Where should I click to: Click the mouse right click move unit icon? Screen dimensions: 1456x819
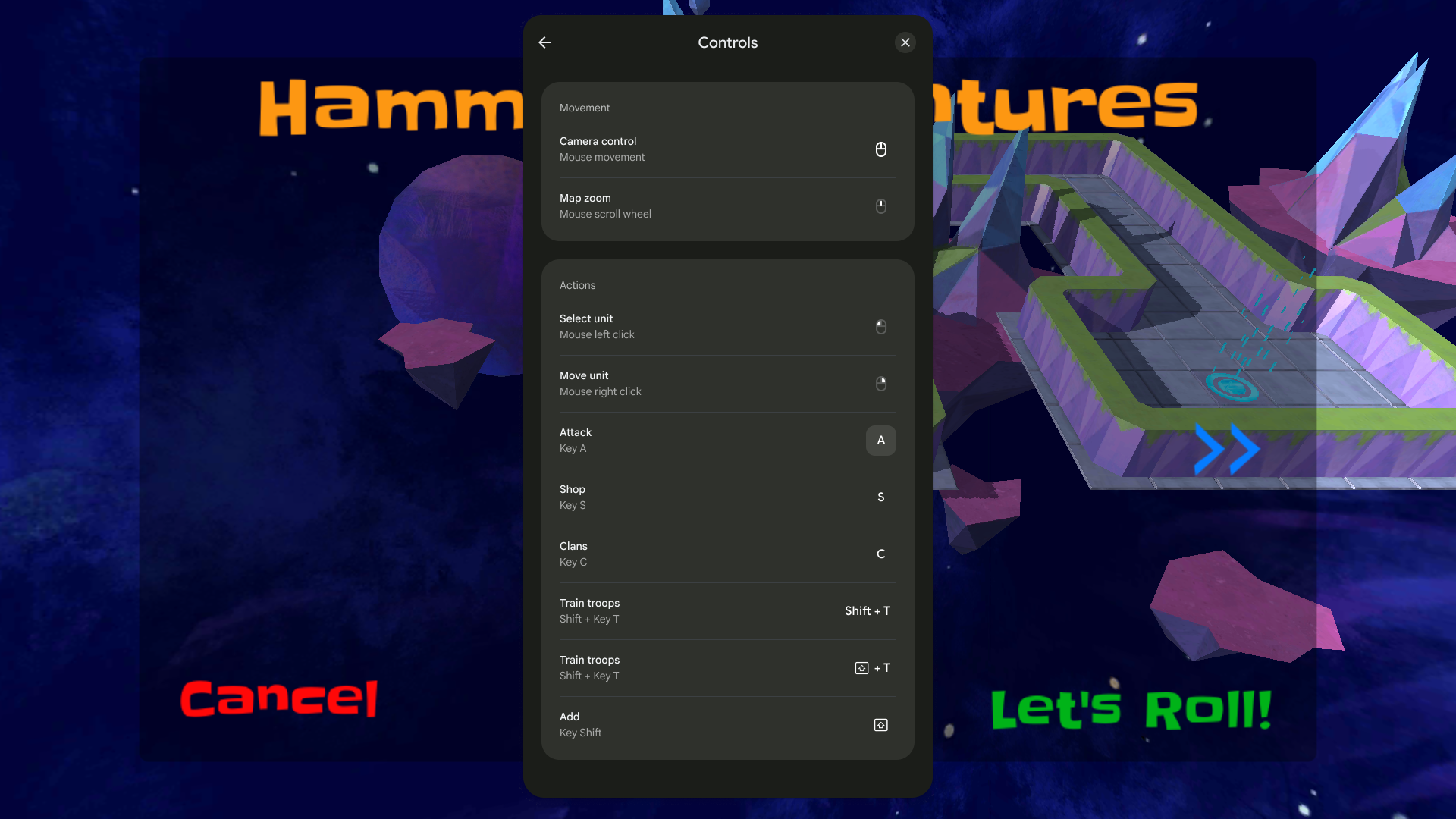pos(881,383)
